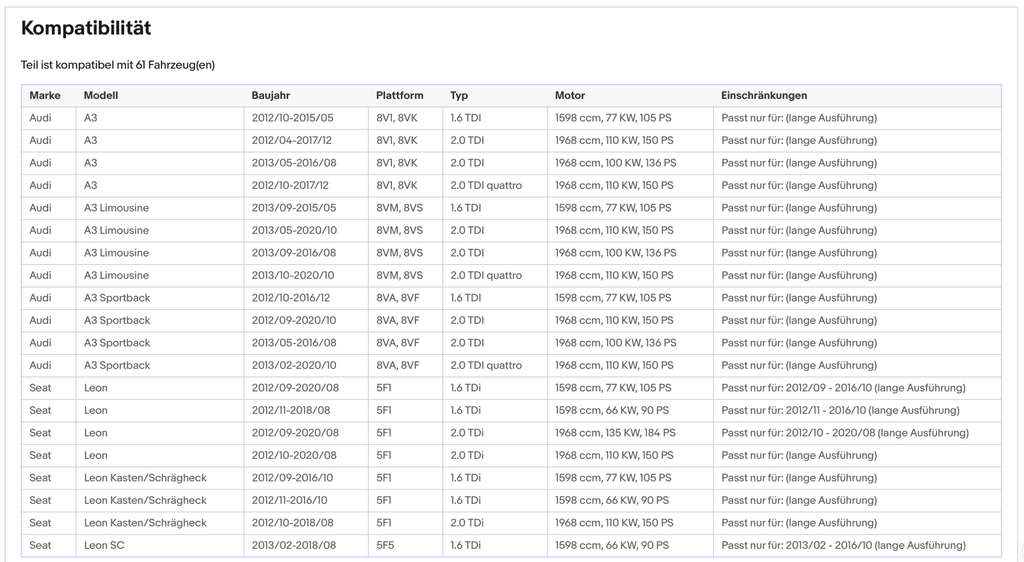Click the 2012/11-2018/08 Baujahr cell for Leon

point(306,411)
